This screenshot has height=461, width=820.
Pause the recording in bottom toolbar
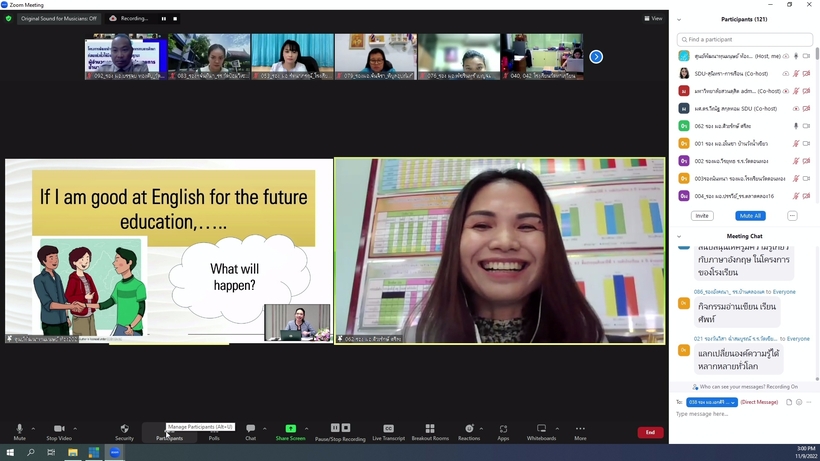(335, 428)
